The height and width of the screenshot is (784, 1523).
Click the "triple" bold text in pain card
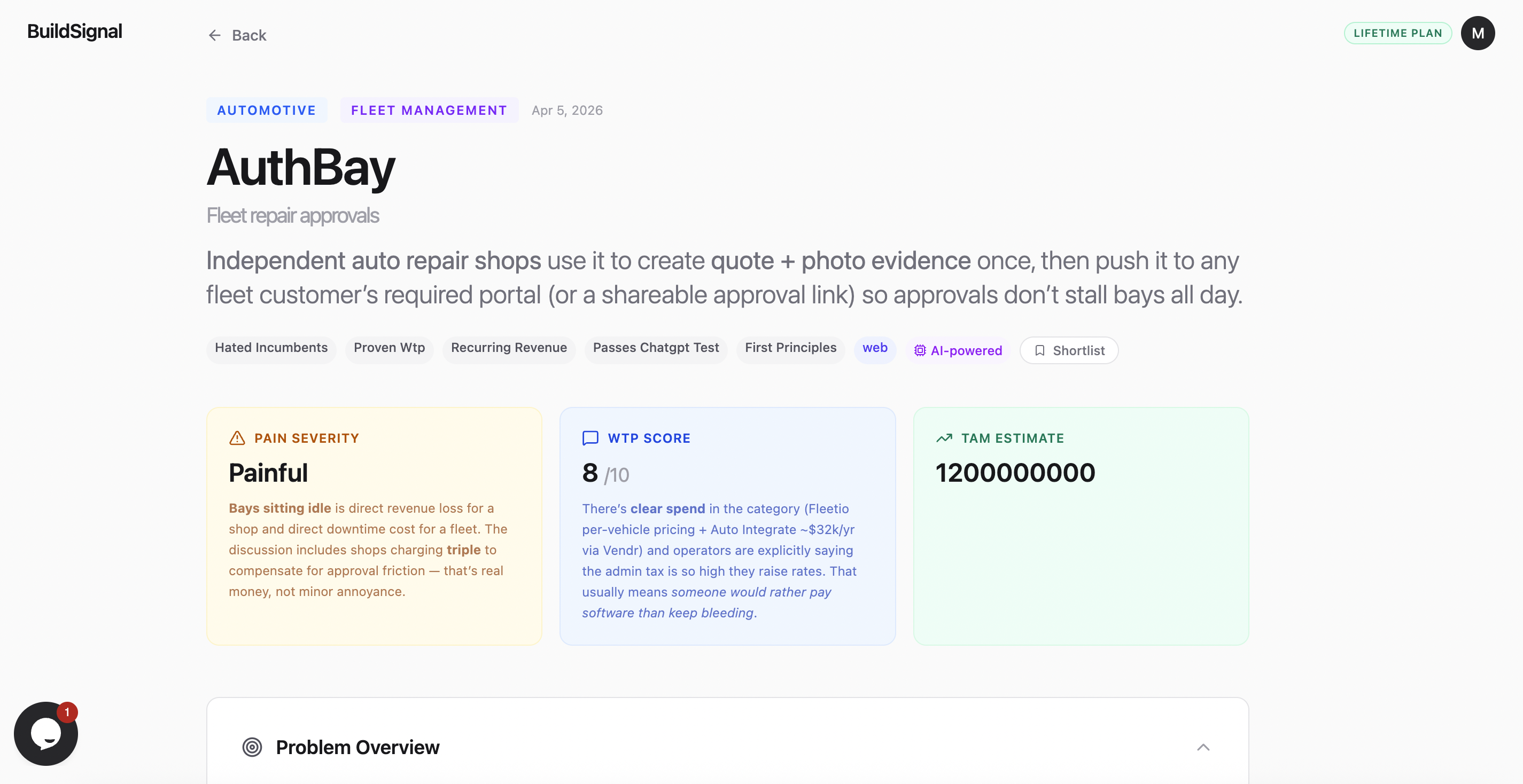(x=463, y=550)
